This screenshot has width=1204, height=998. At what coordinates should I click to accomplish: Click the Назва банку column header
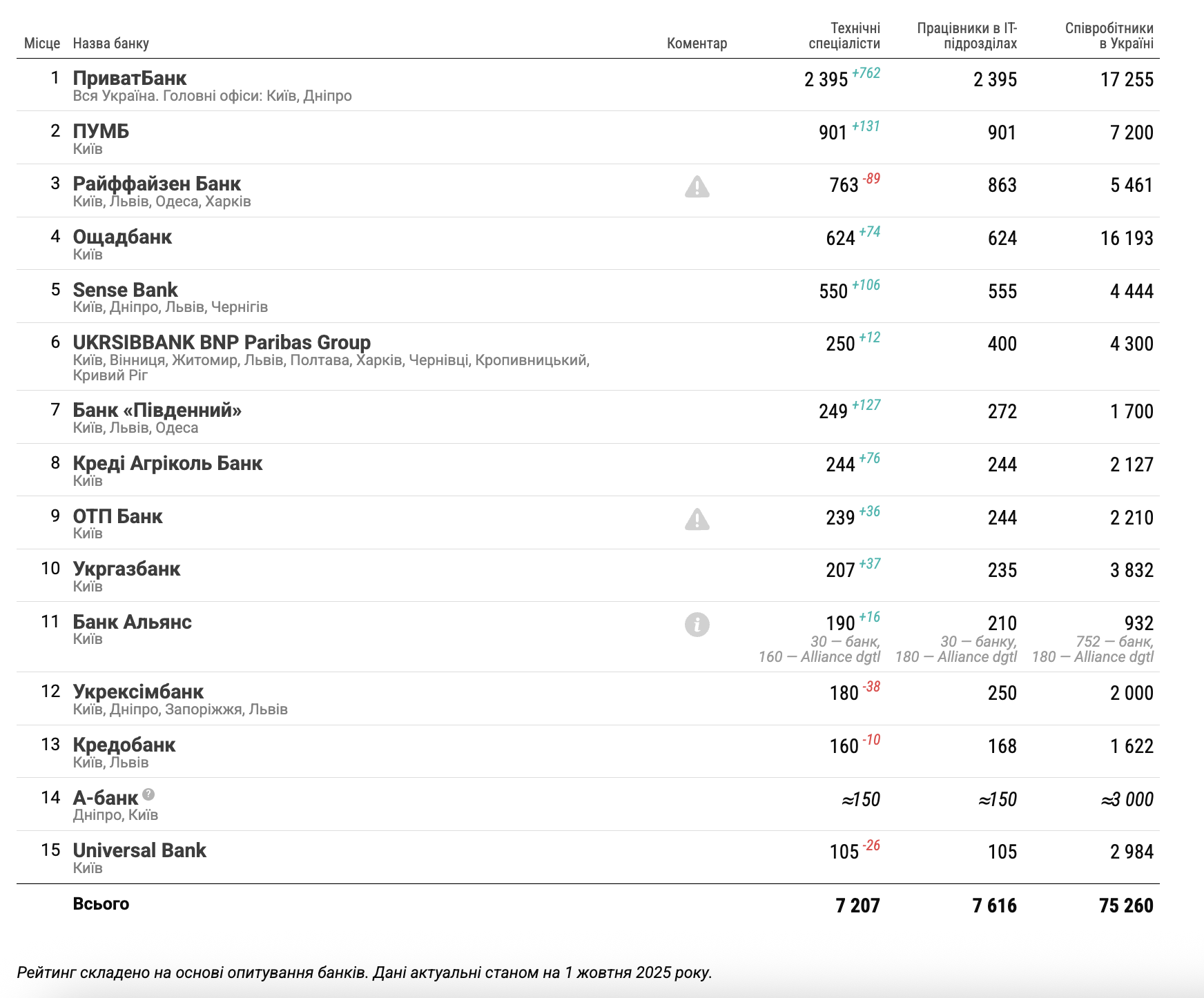(x=110, y=43)
